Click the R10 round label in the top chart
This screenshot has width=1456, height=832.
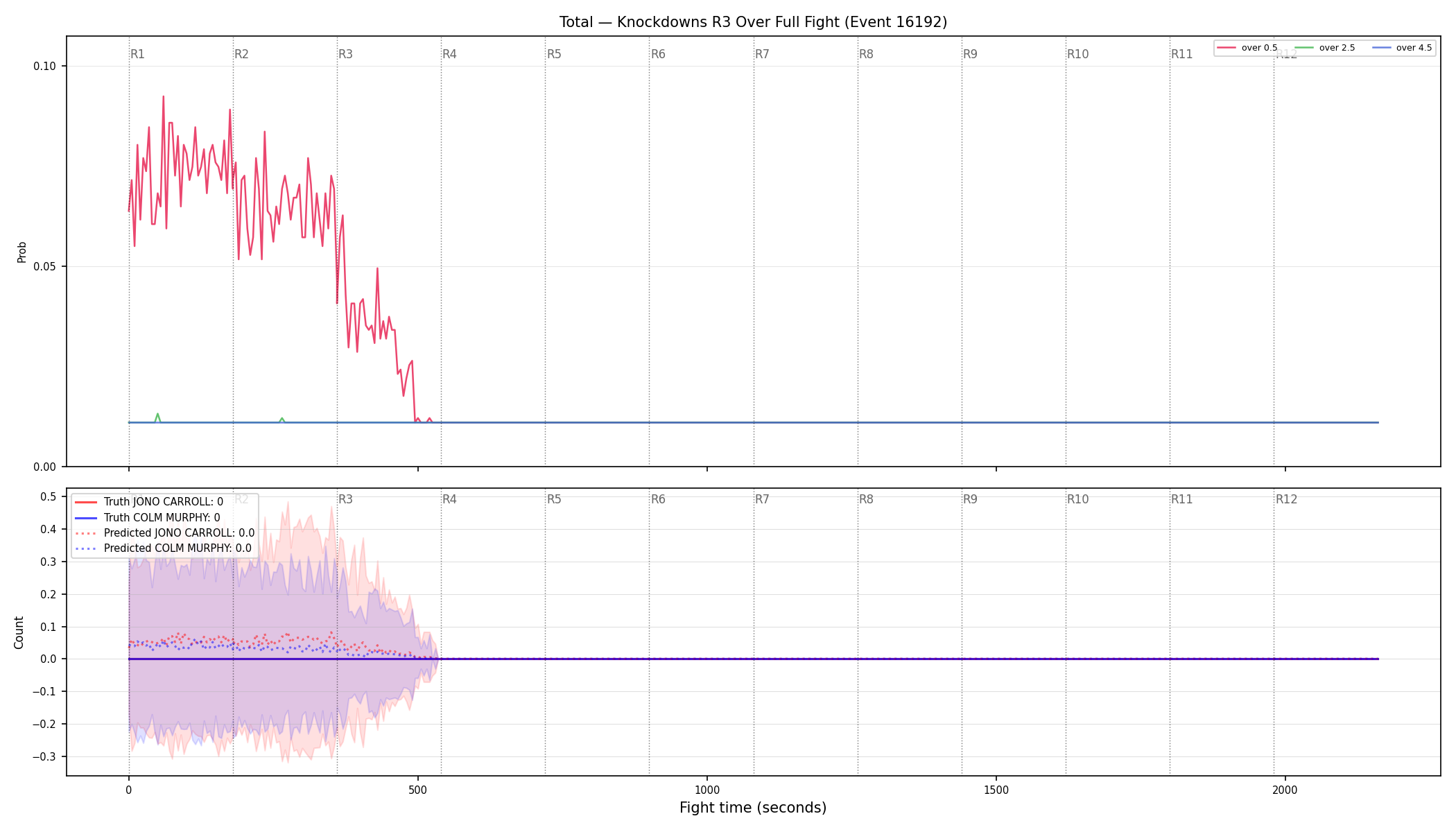click(x=1077, y=54)
